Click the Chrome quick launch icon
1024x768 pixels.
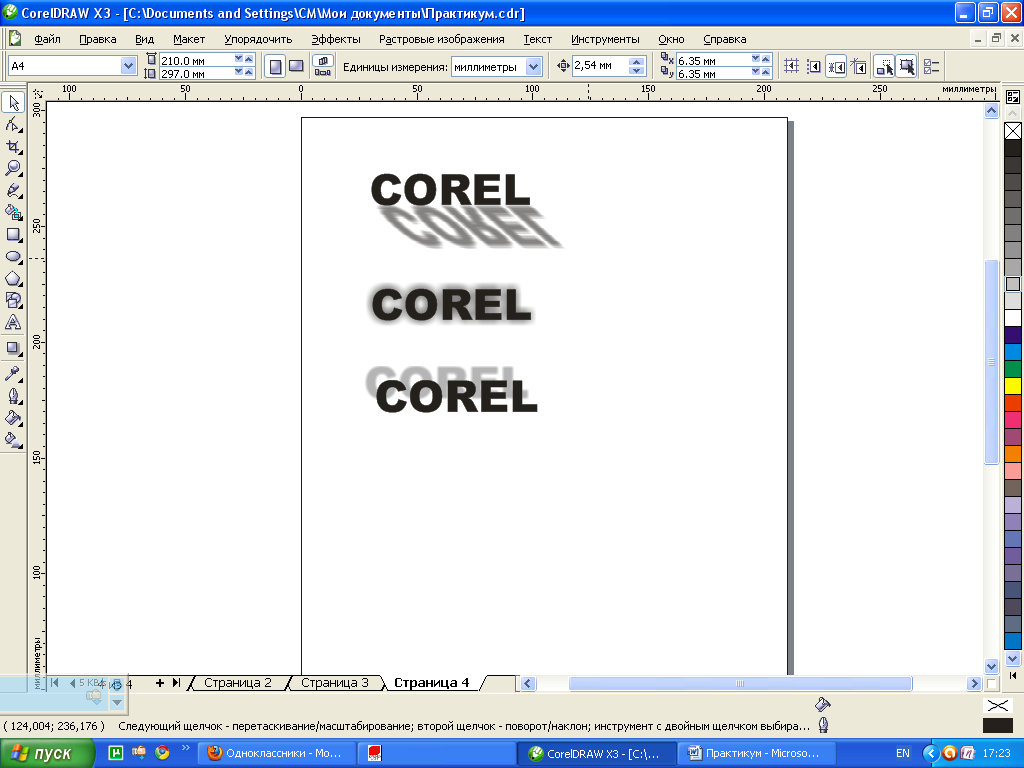click(x=162, y=753)
